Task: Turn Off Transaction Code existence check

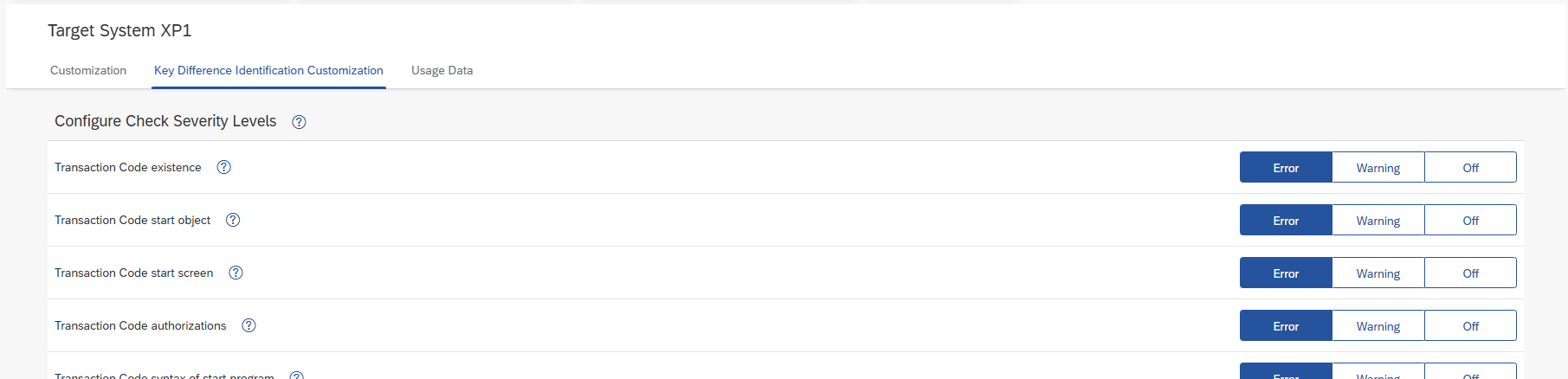Action: (1470, 168)
